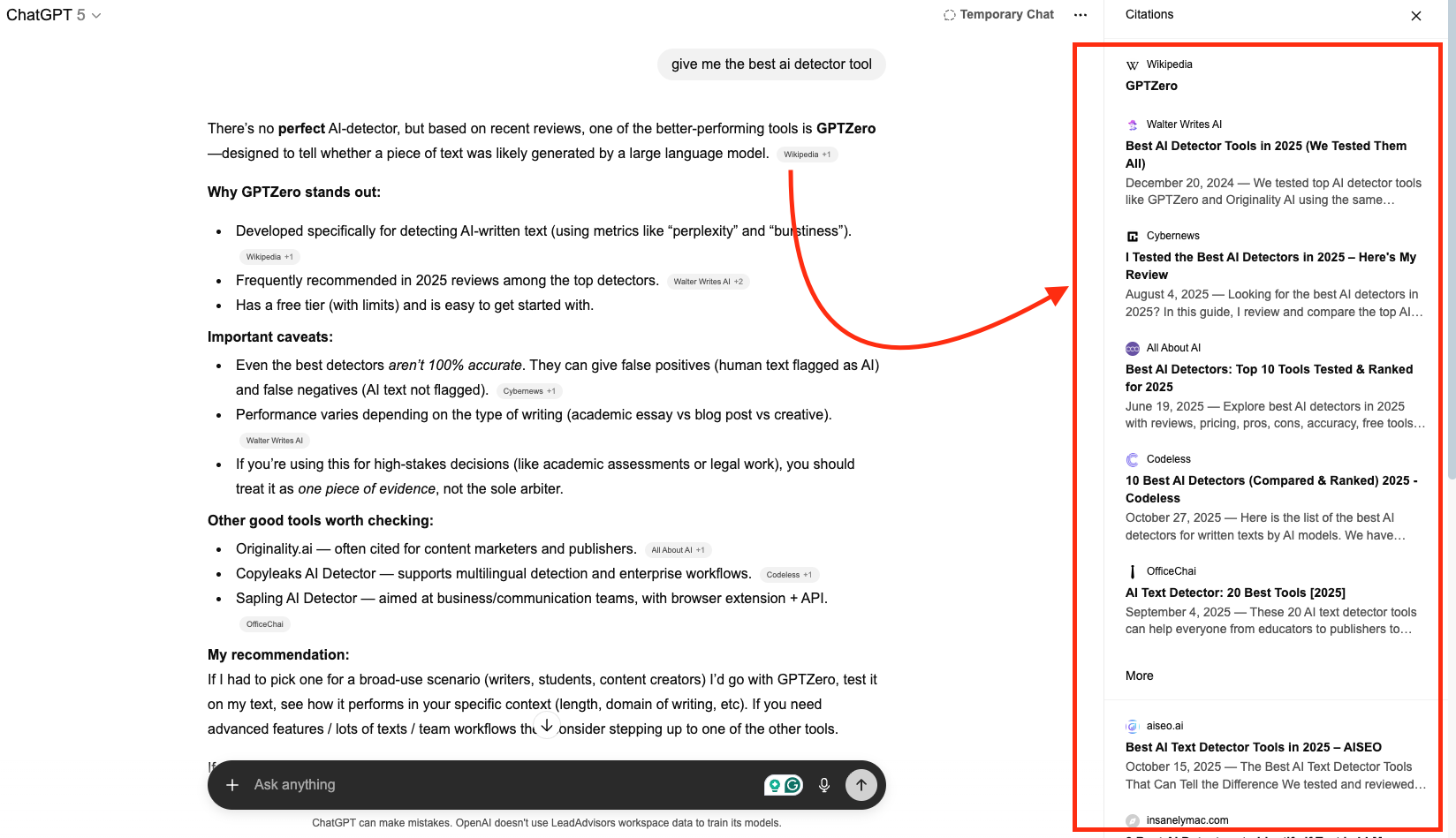Click the OfficeChai source icon
Viewport: 1456px width, 838px height.
coord(1132,571)
